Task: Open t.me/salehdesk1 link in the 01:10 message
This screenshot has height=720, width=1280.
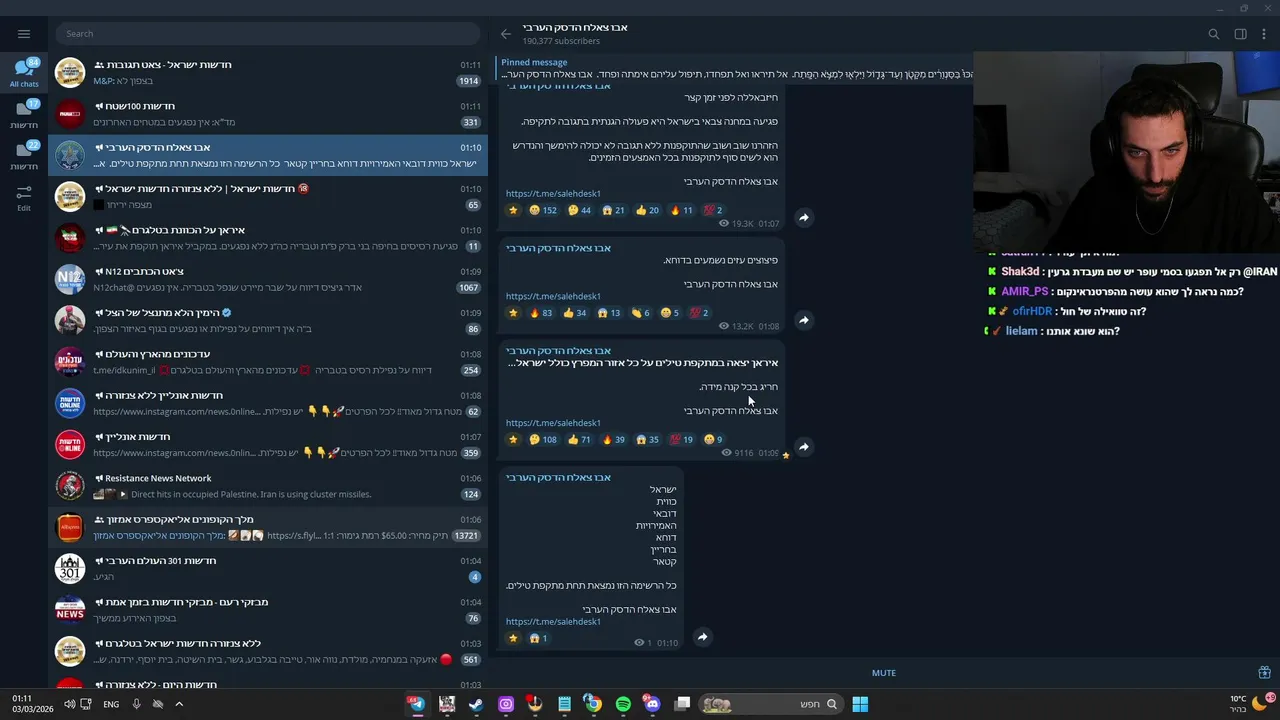Action: (x=553, y=622)
